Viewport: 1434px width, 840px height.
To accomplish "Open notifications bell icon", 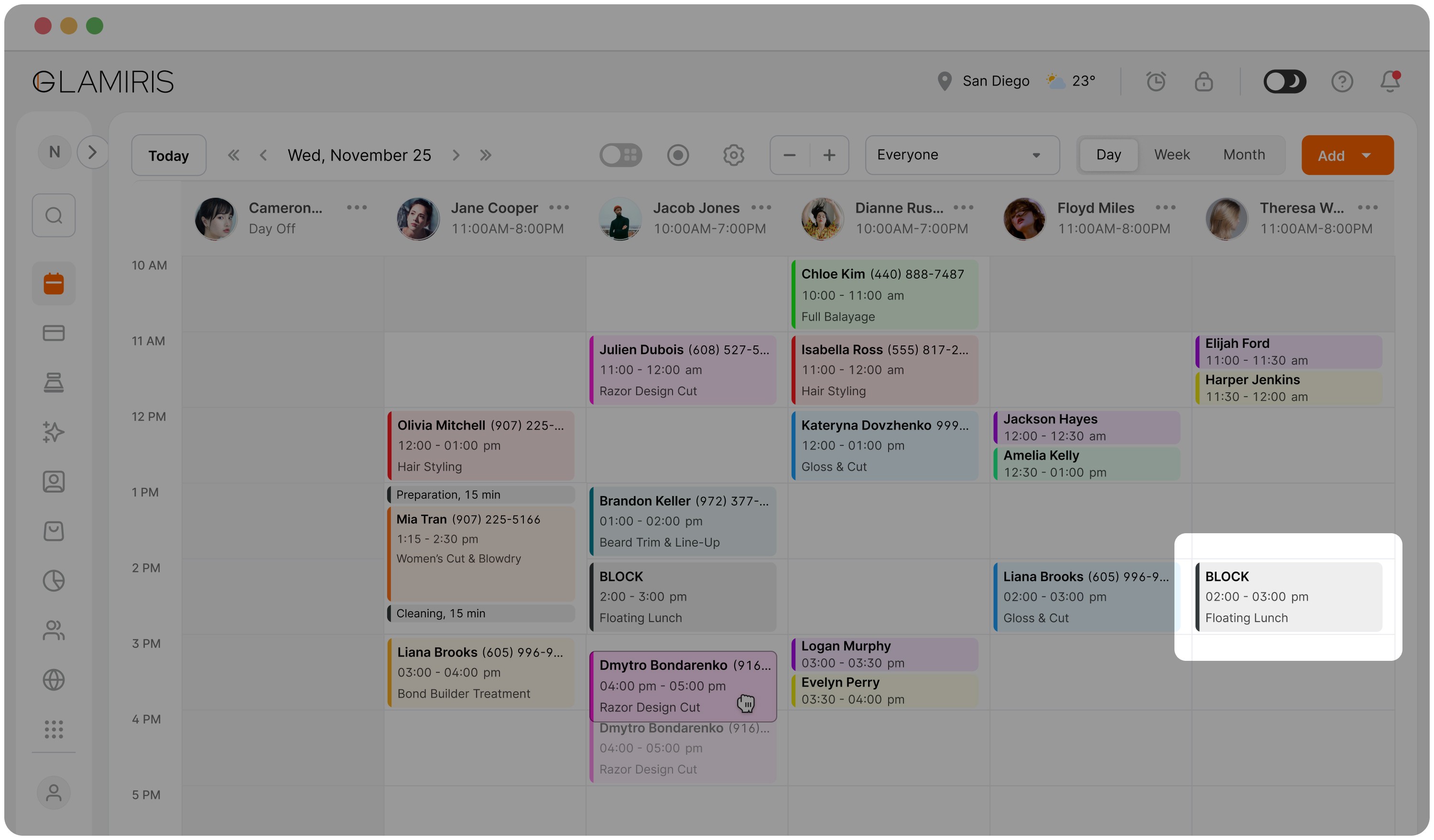I will pos(1390,81).
